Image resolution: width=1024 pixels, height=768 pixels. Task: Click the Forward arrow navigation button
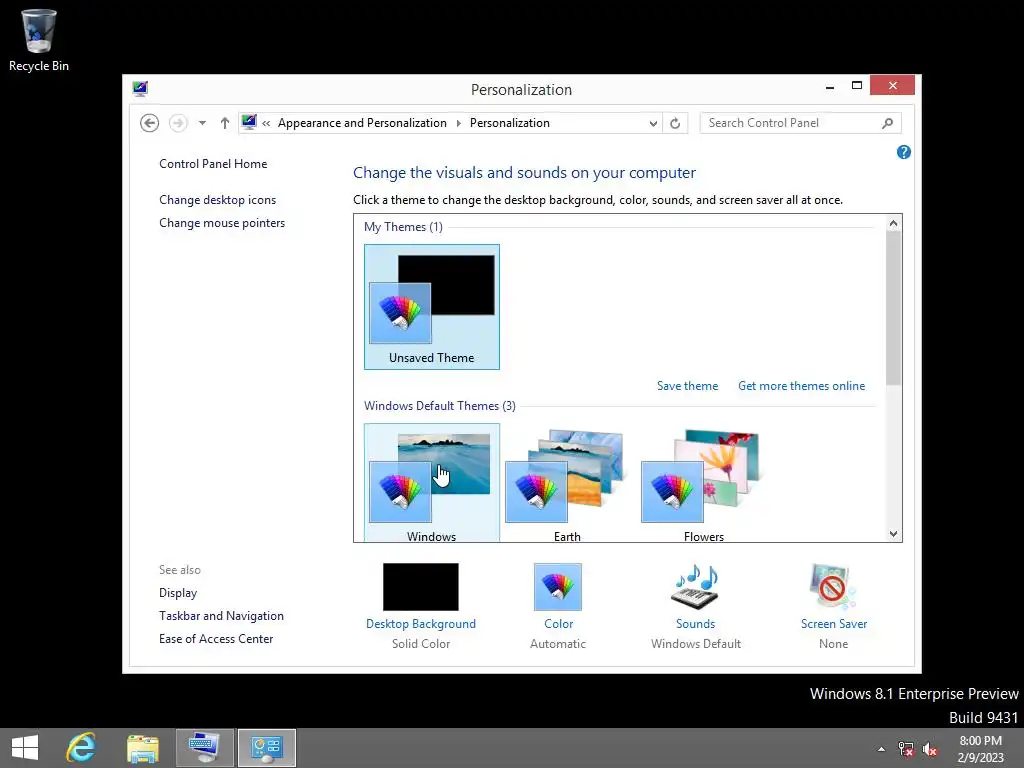click(x=178, y=123)
